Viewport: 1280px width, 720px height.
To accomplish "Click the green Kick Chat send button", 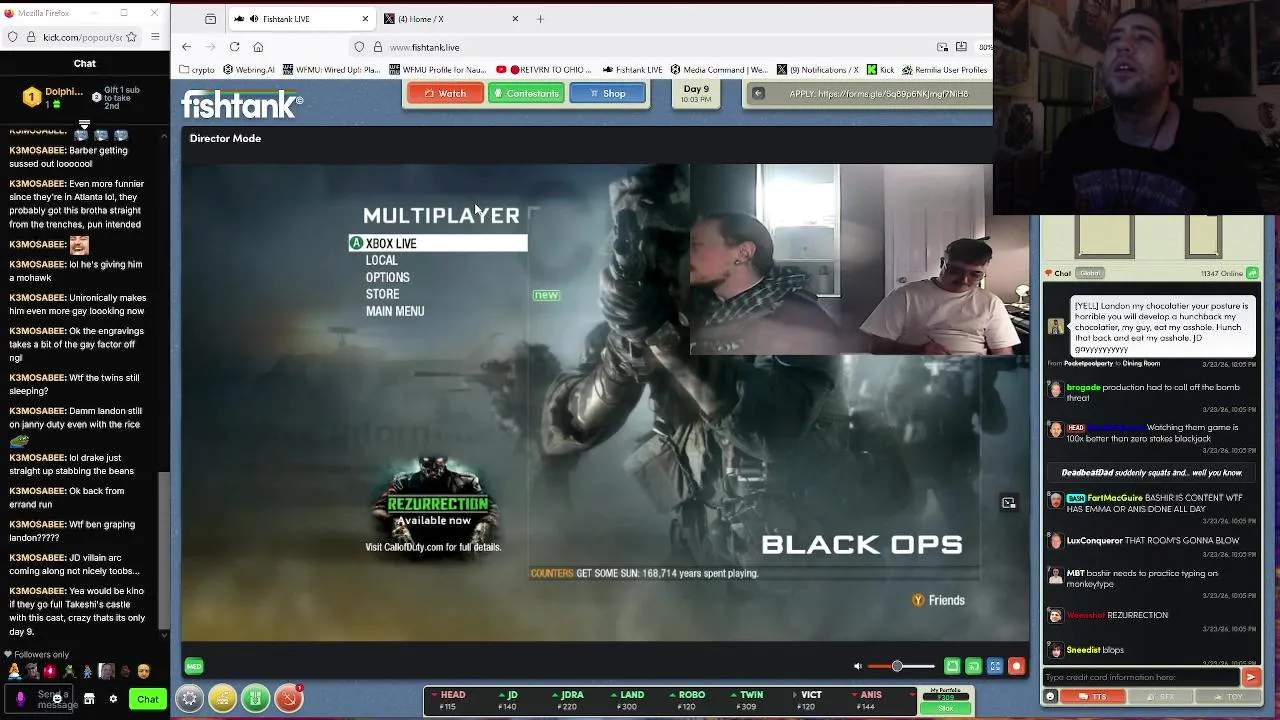I will tap(148, 699).
